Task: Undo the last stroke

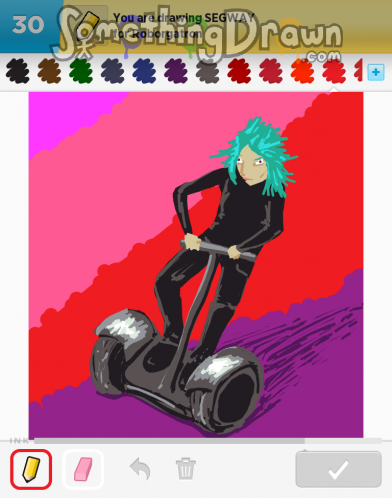Action: pyautogui.click(x=140, y=469)
